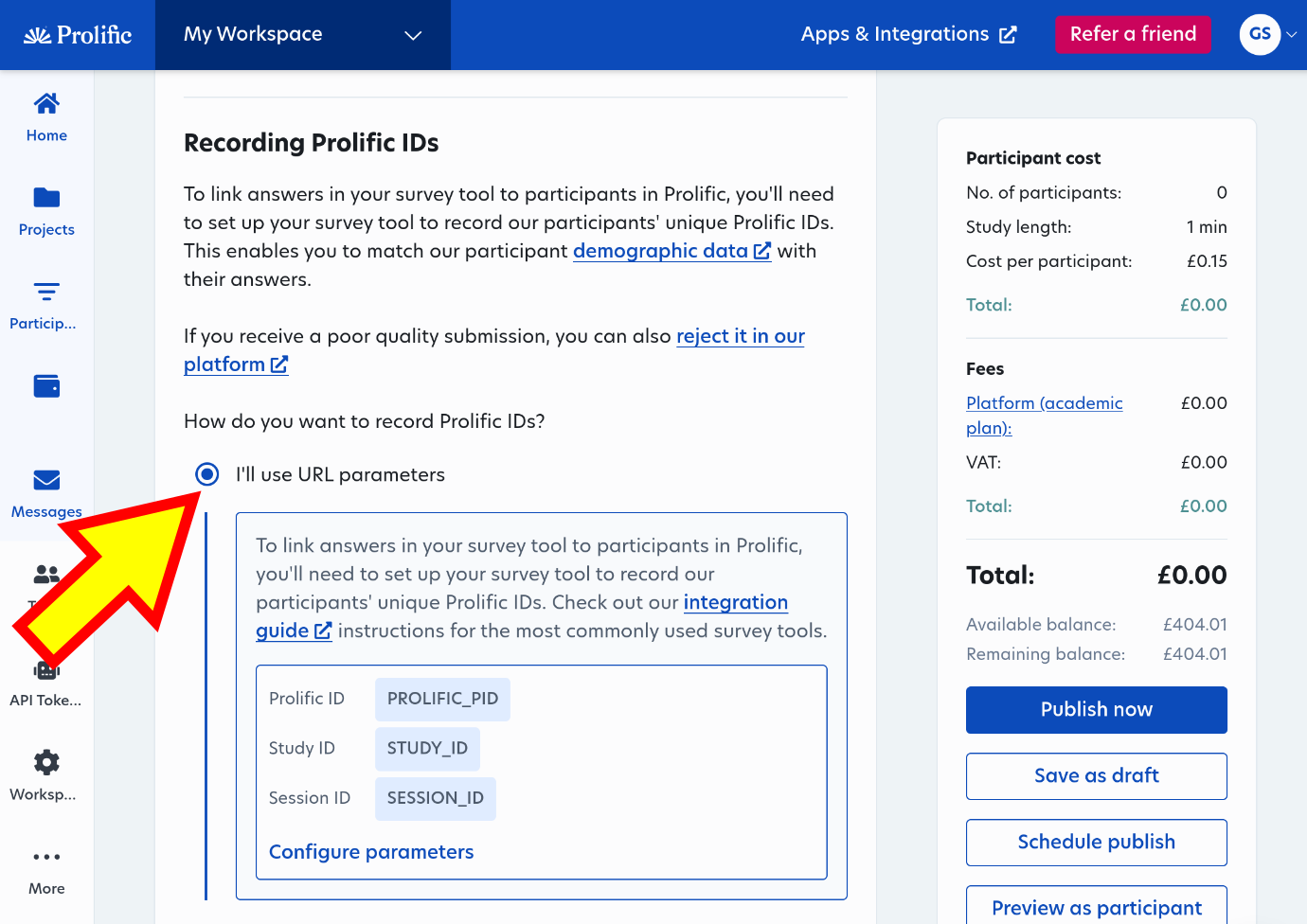Open Apps & Integrations link
Screen dimensions: 1307x924
[908, 35]
